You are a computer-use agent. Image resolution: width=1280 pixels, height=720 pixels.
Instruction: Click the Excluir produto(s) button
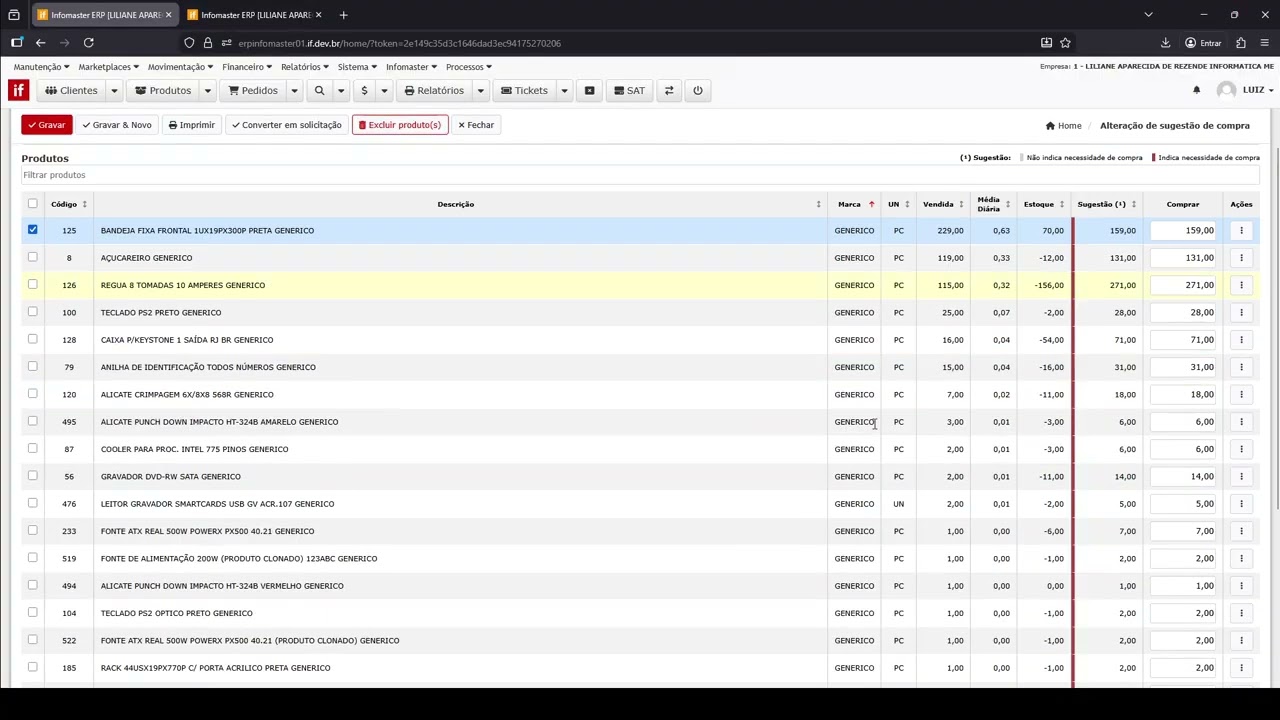pyautogui.click(x=400, y=125)
